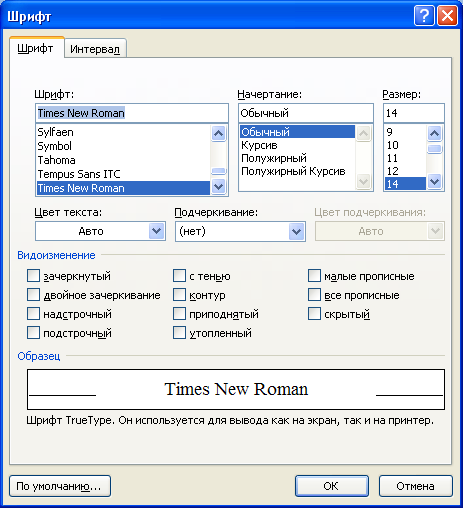This screenshot has height=508, width=463.
Task: Click the Начертание style input field
Action: click(306, 113)
